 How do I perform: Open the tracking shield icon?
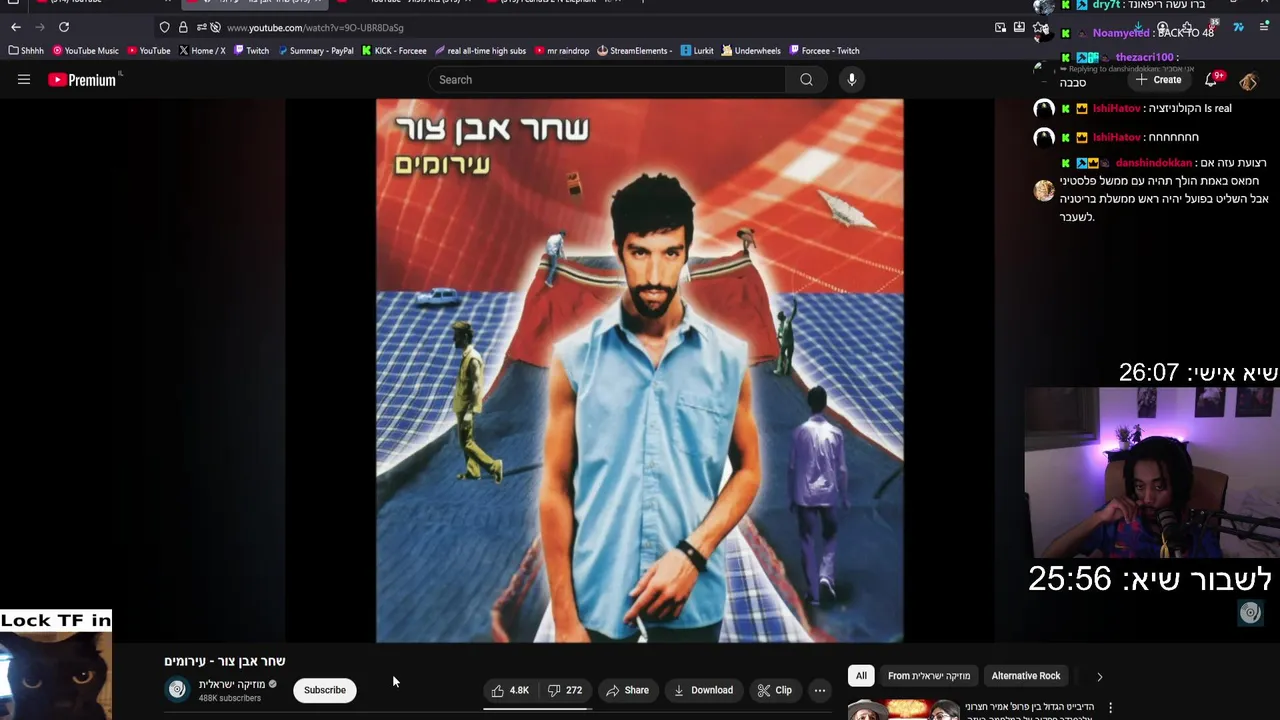pos(165,27)
